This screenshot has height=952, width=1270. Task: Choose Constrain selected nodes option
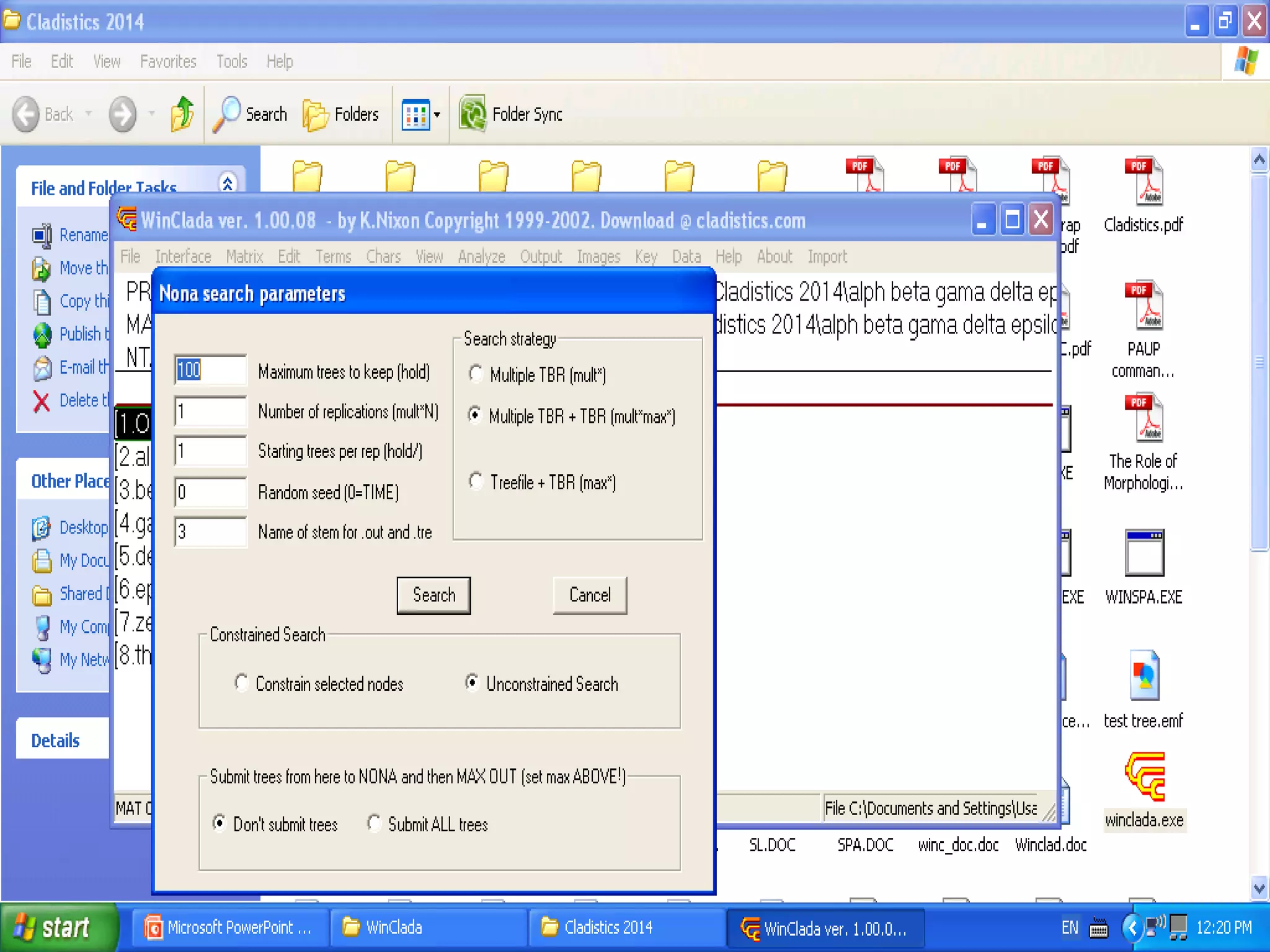click(x=241, y=683)
